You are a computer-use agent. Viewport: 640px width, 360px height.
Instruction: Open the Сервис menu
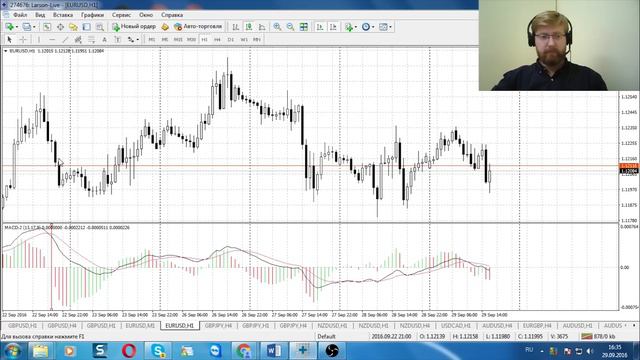(x=121, y=15)
